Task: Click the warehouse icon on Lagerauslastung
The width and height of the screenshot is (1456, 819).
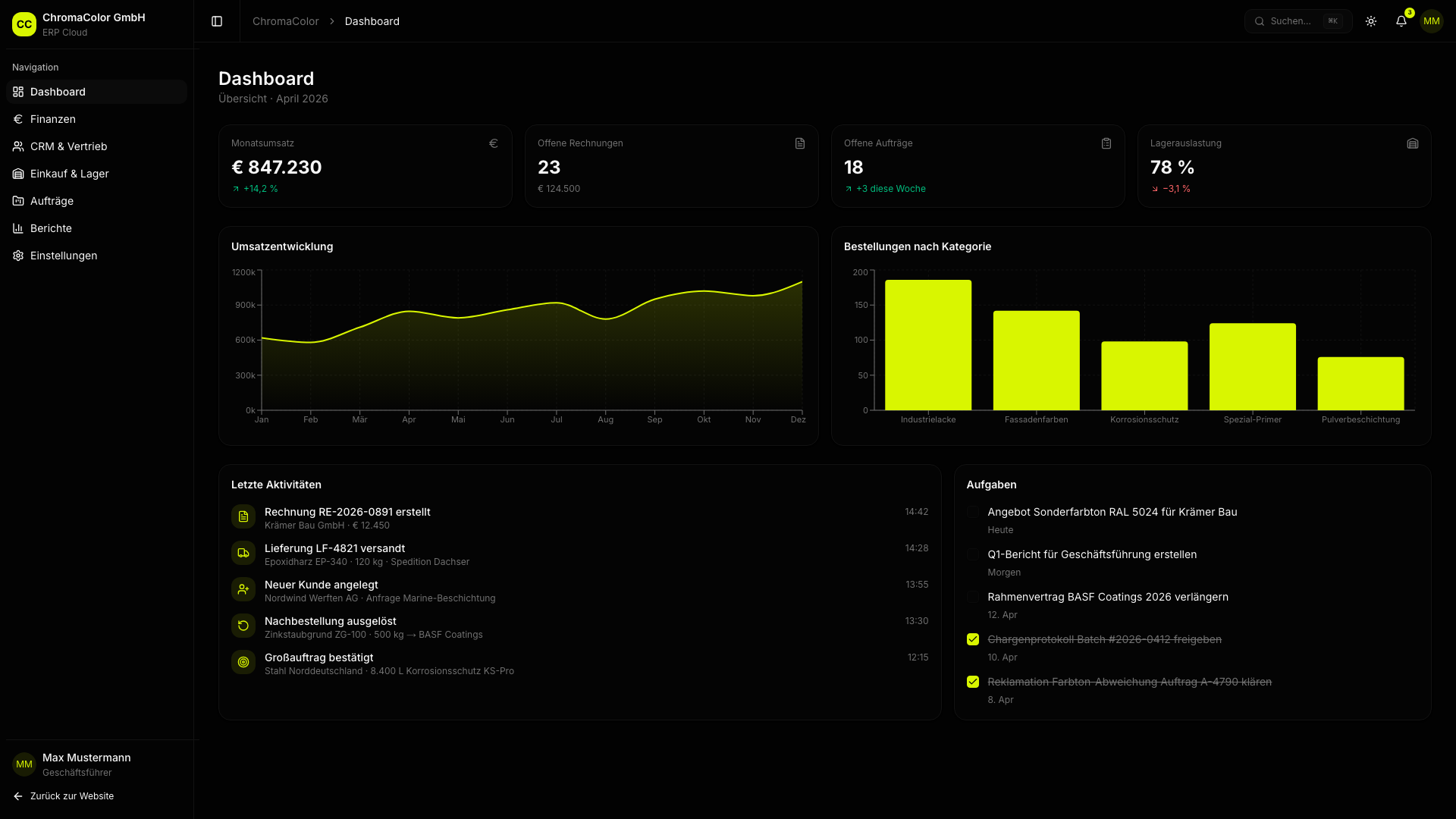Action: [1413, 143]
